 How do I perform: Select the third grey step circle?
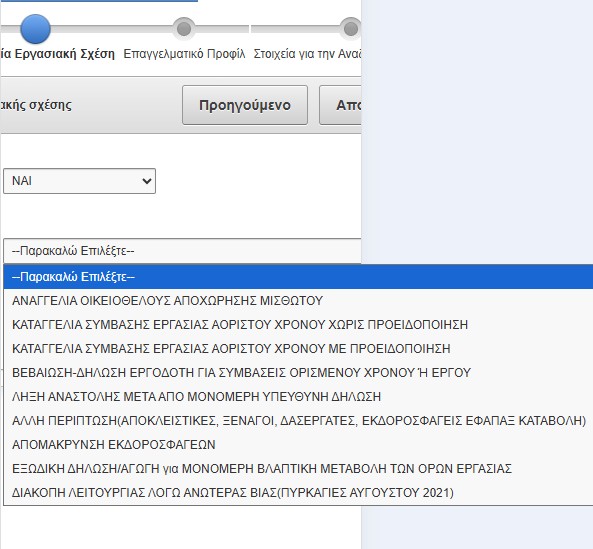pos(351,29)
